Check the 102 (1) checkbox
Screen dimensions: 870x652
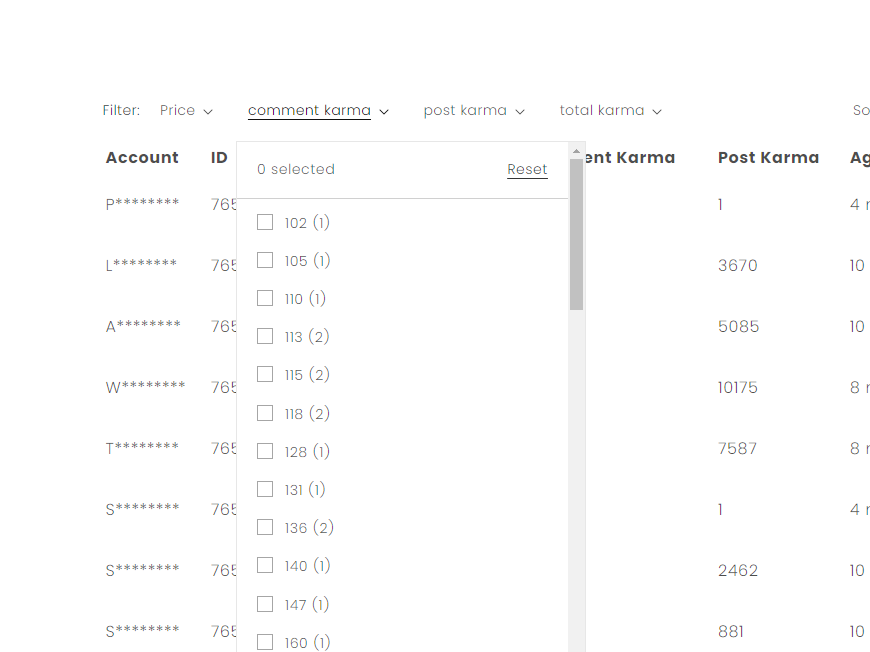(x=265, y=222)
